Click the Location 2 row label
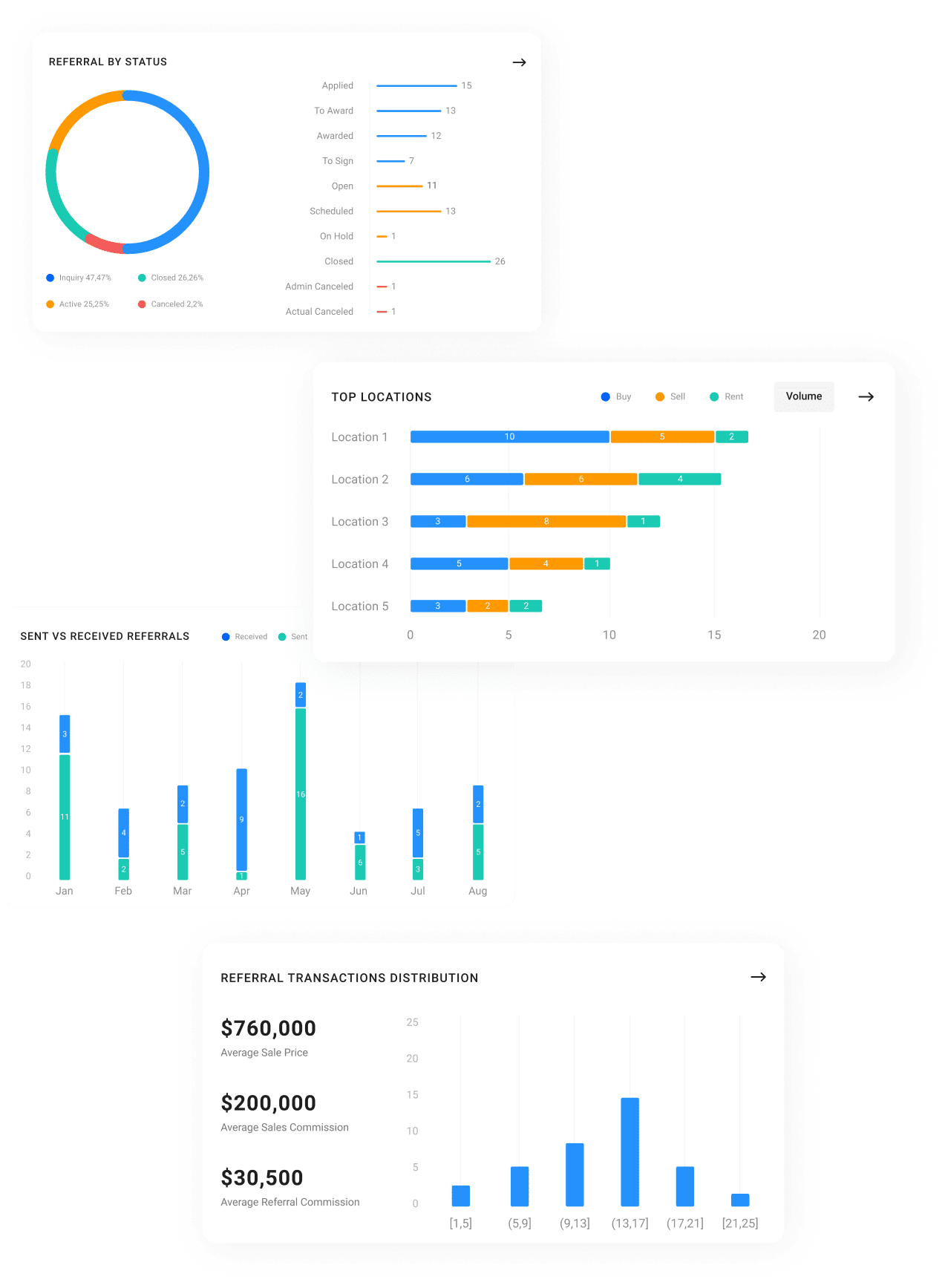Screen dimensions: 945x1288 (360, 480)
